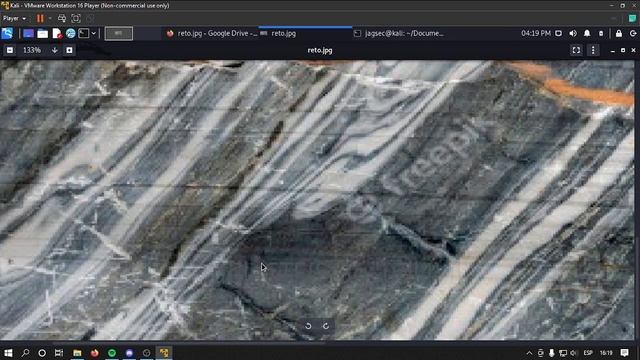The image size is (640, 360).
Task: Toggle image viewer fullscreen mode
Action: click(576, 50)
